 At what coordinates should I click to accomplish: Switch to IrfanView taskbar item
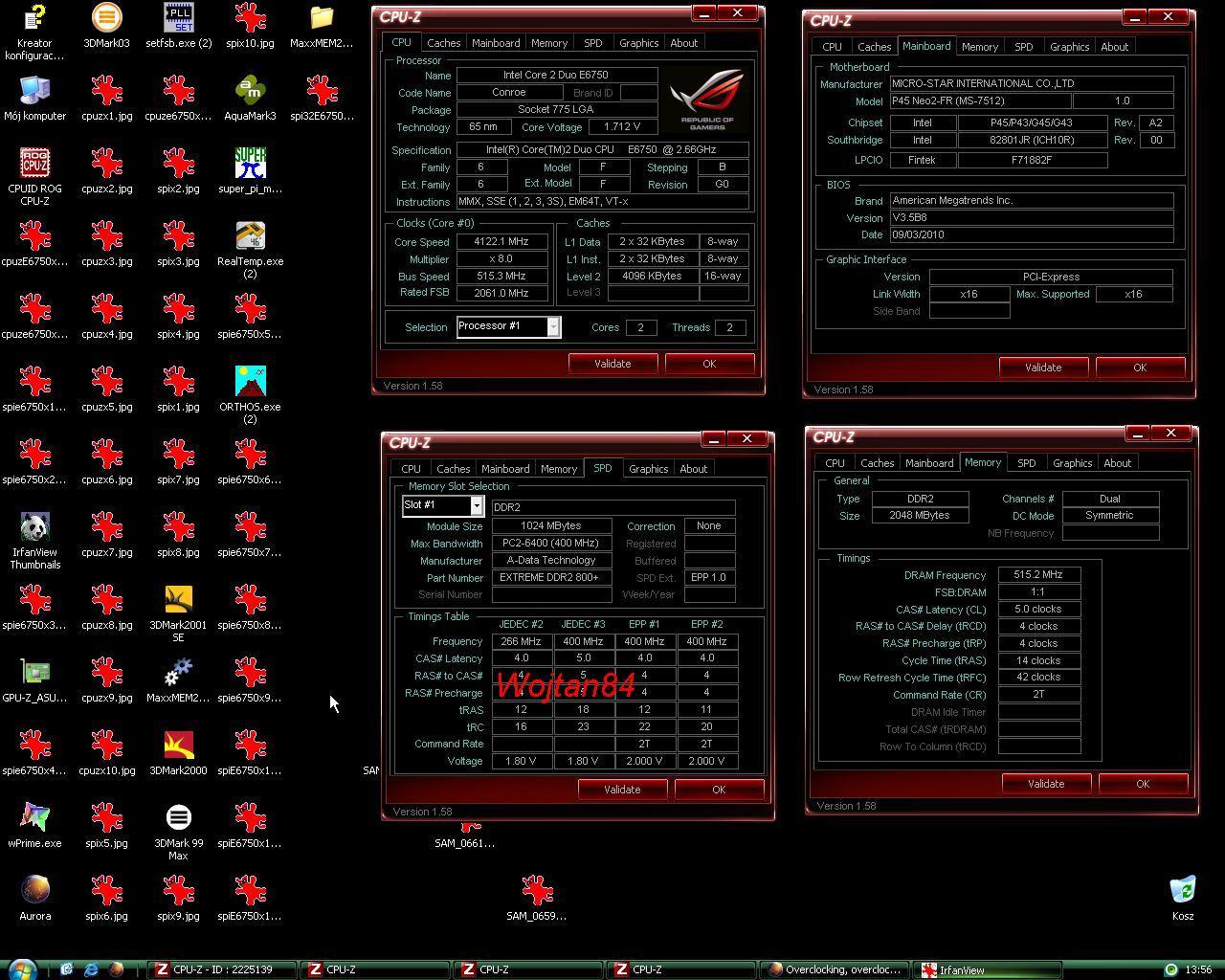coord(988,969)
